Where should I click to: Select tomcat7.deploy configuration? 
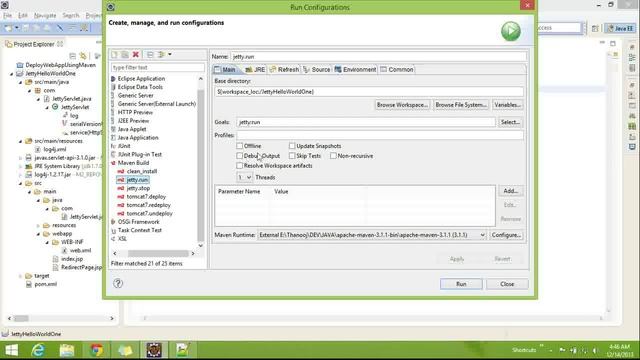point(146,197)
